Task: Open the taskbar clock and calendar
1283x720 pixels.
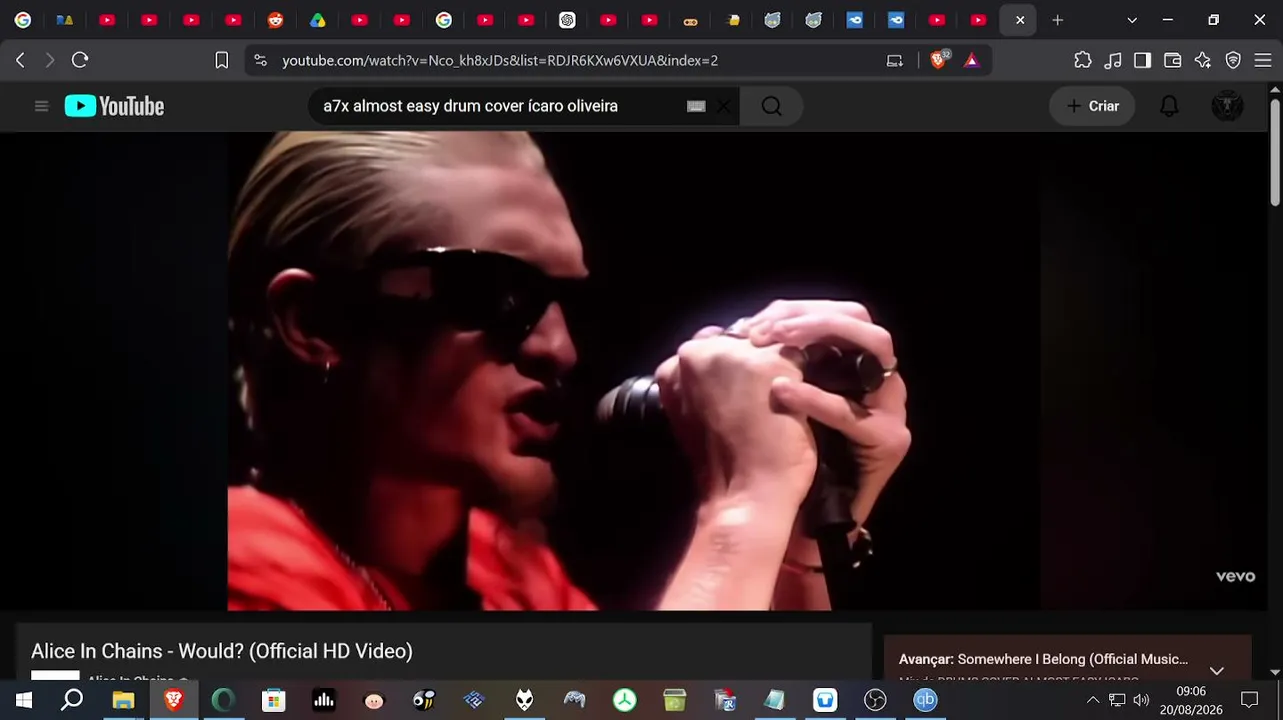Action: tap(1191, 700)
